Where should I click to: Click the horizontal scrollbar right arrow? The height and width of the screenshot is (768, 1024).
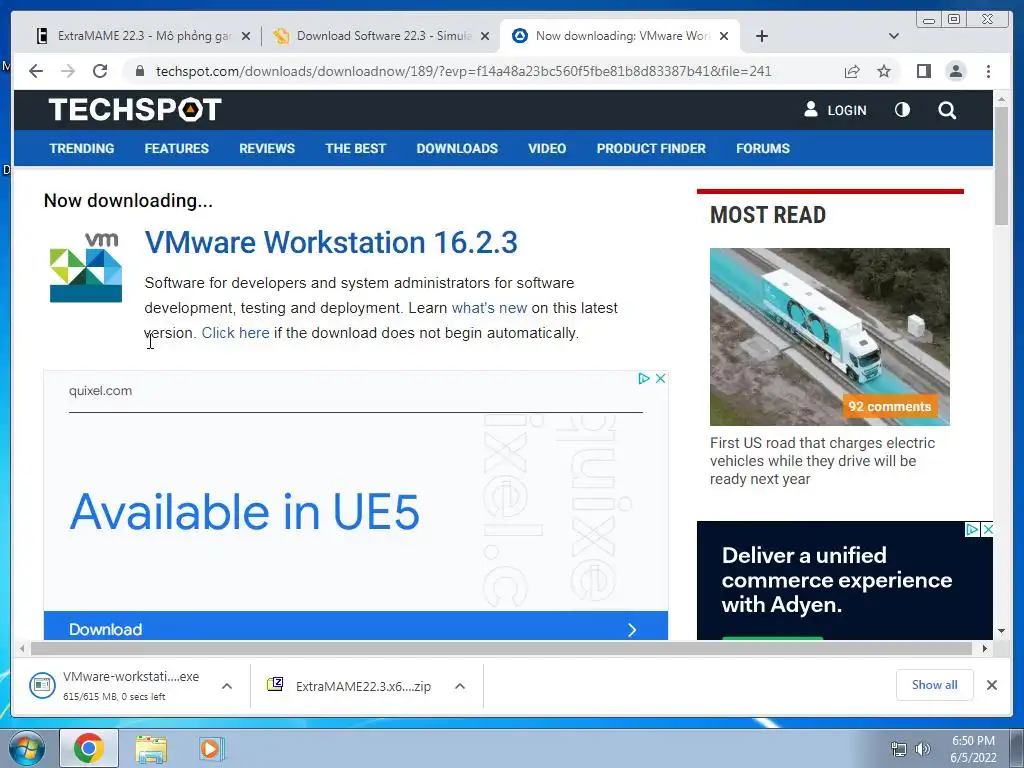coord(985,648)
